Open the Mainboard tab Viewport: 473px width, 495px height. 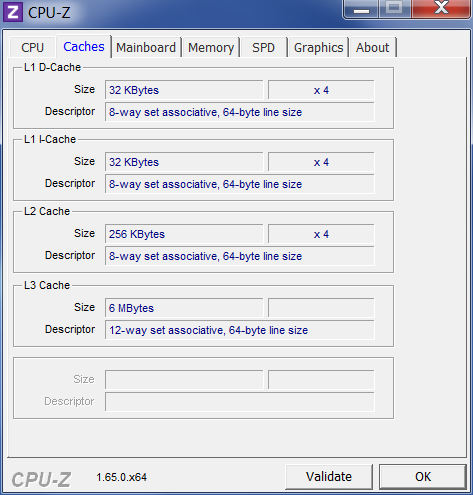(x=146, y=47)
